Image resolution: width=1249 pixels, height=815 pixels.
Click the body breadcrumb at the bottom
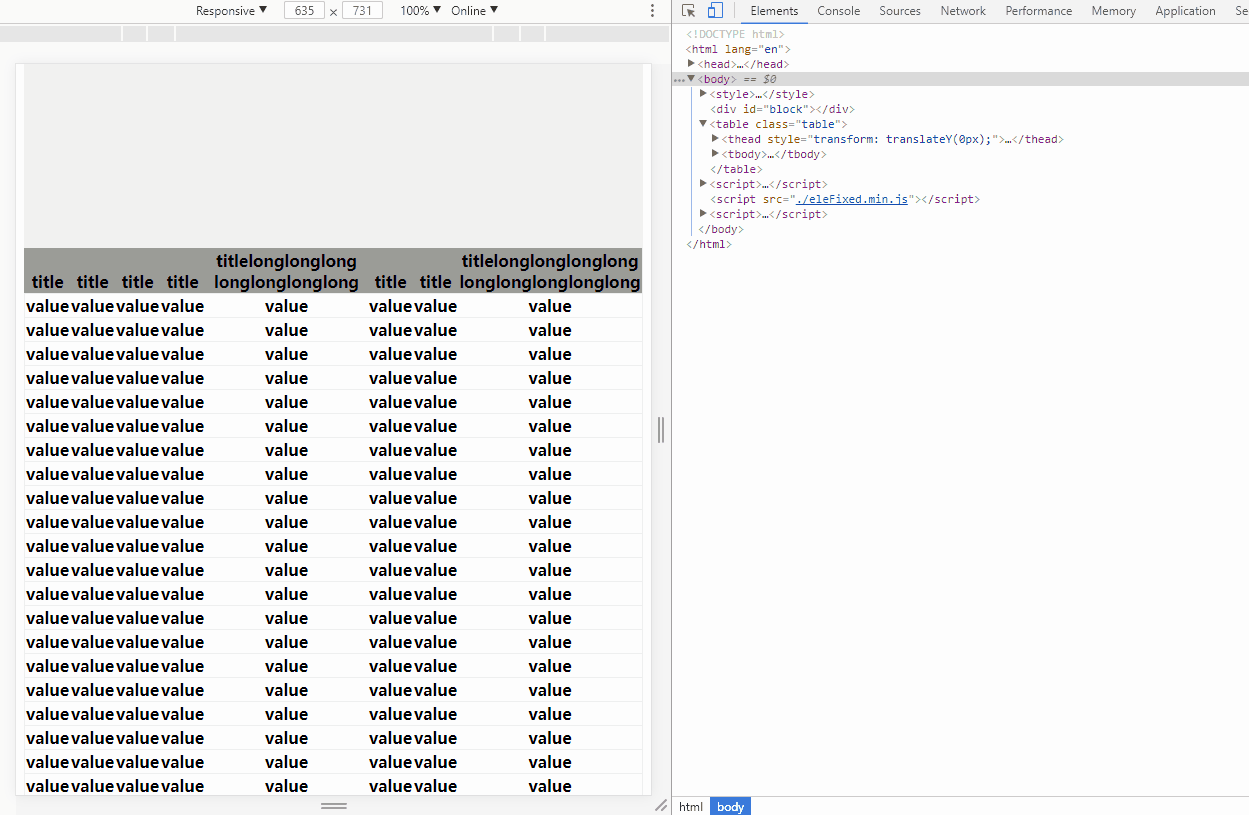730,807
